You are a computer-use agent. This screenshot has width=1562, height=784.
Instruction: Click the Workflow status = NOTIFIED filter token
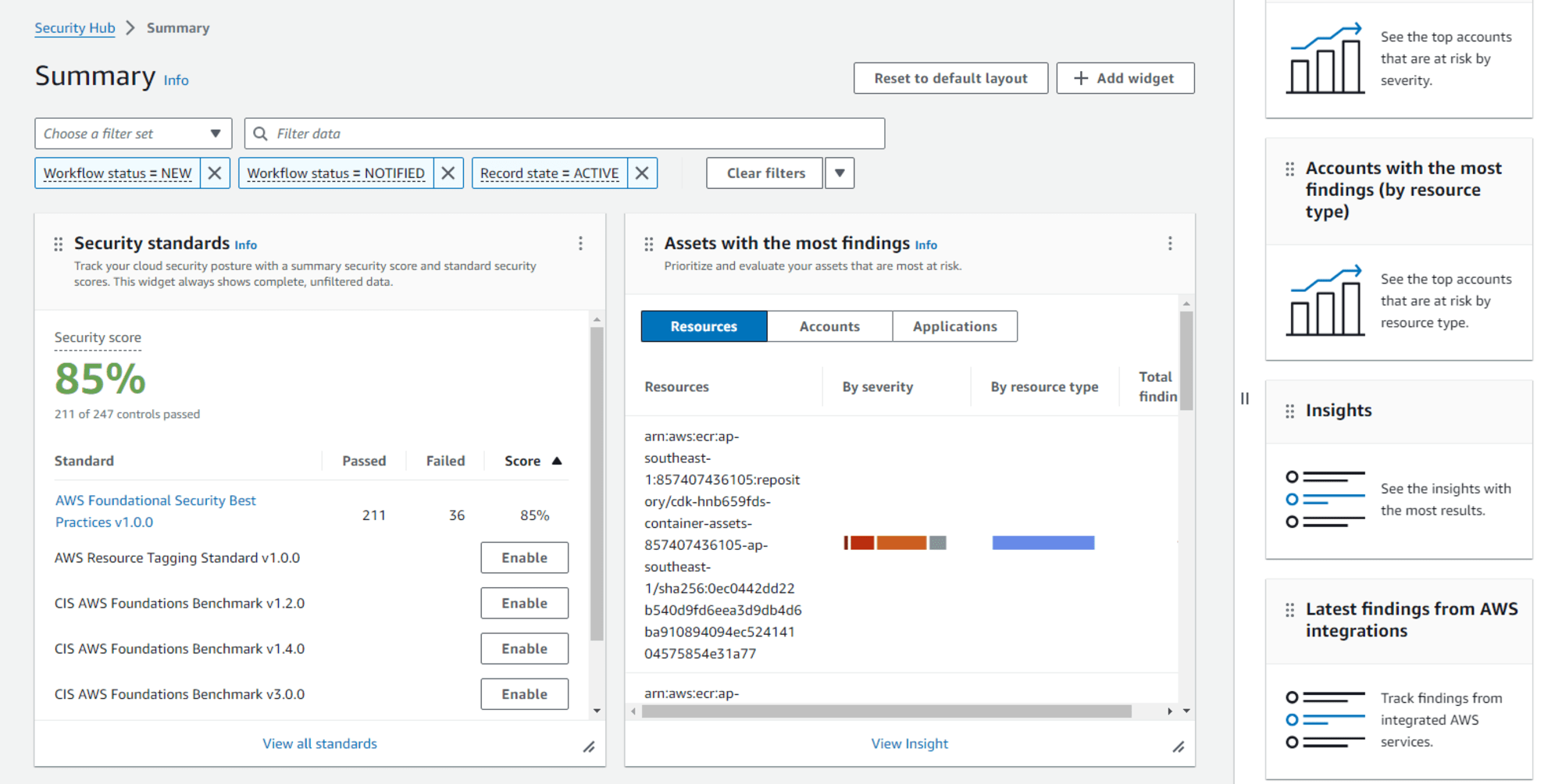point(336,173)
